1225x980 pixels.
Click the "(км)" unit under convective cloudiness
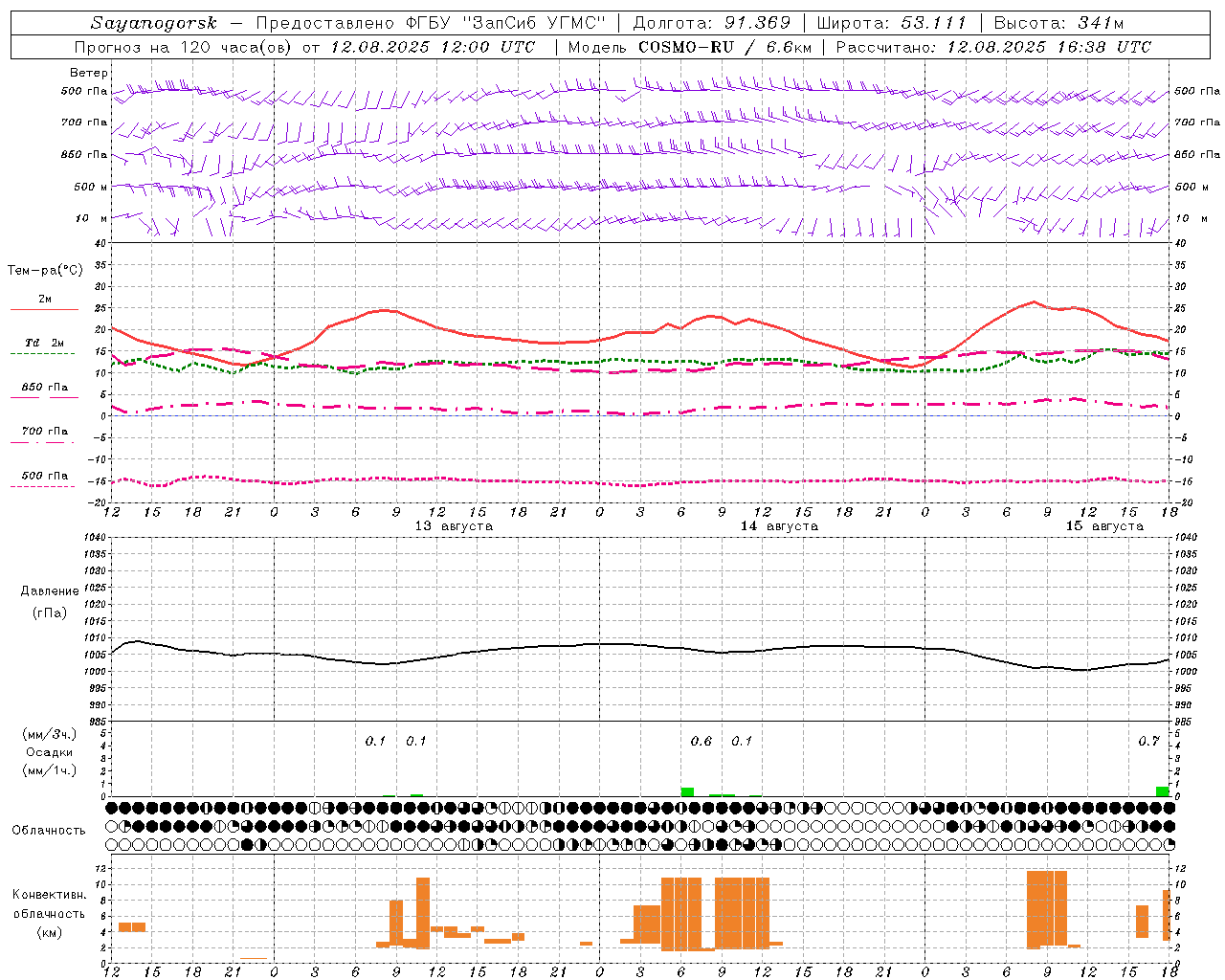(50, 933)
